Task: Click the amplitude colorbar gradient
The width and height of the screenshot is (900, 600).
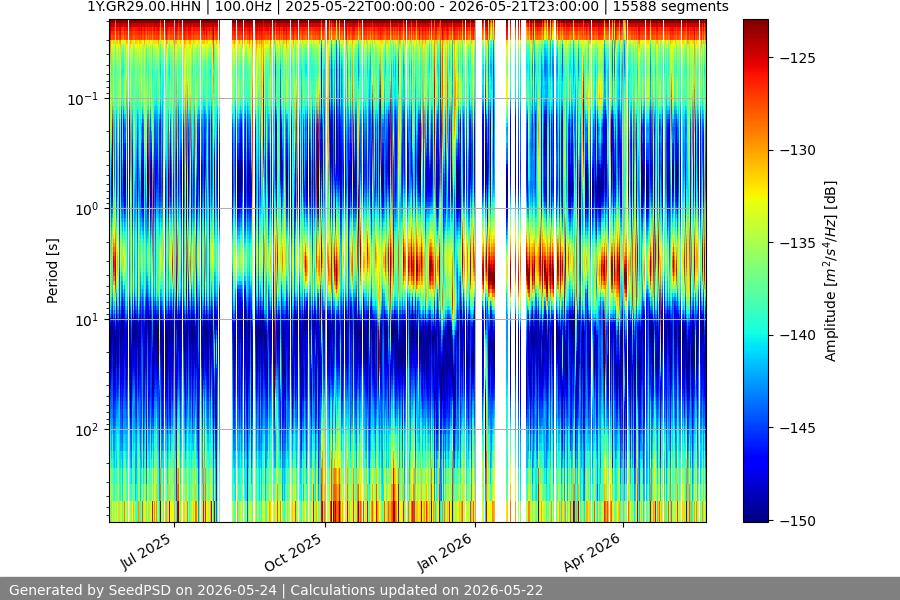Action: [x=755, y=271]
